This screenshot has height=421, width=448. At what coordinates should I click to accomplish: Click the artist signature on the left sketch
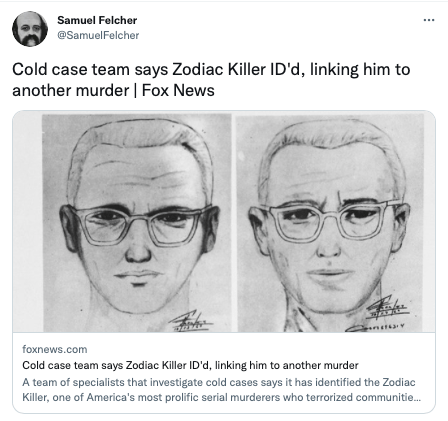click(x=191, y=321)
